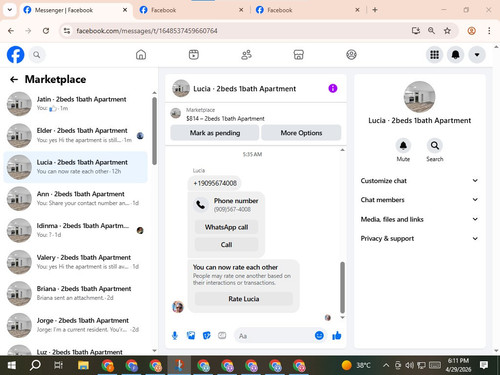Click the address bar URL

[x=147, y=31]
